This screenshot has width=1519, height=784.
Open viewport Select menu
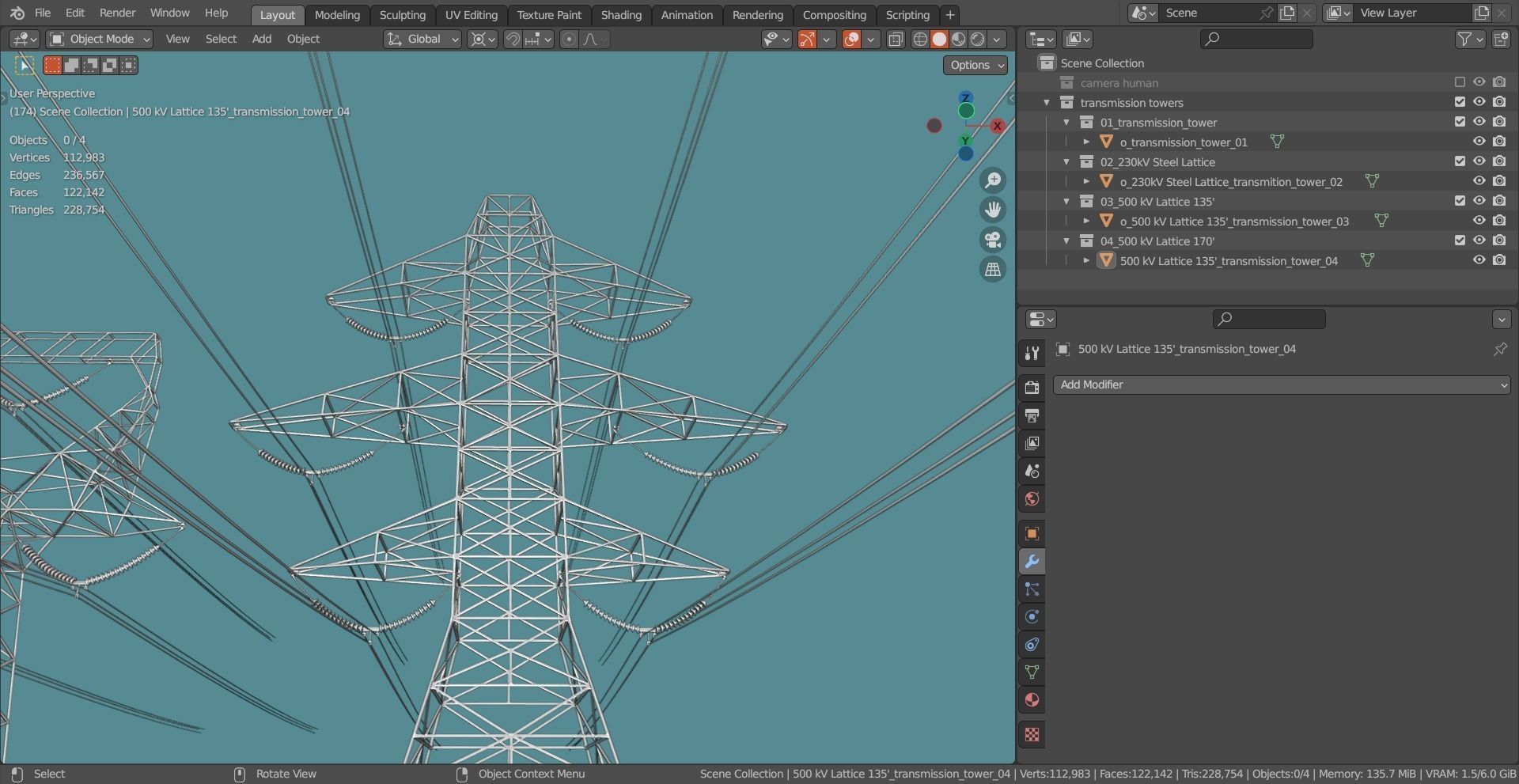221,39
